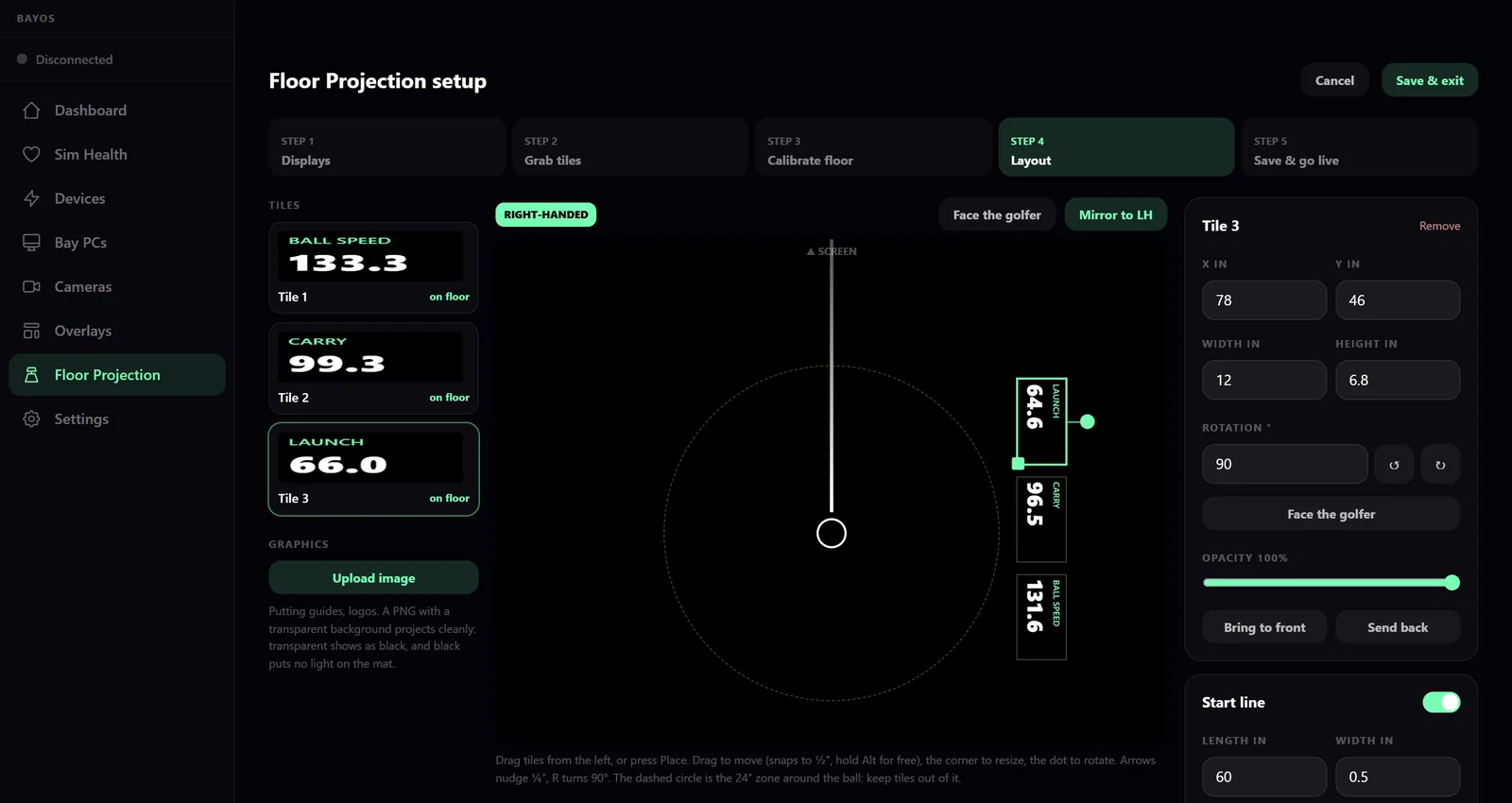Open the Overlays page
This screenshot has height=803, width=1512.
point(117,331)
